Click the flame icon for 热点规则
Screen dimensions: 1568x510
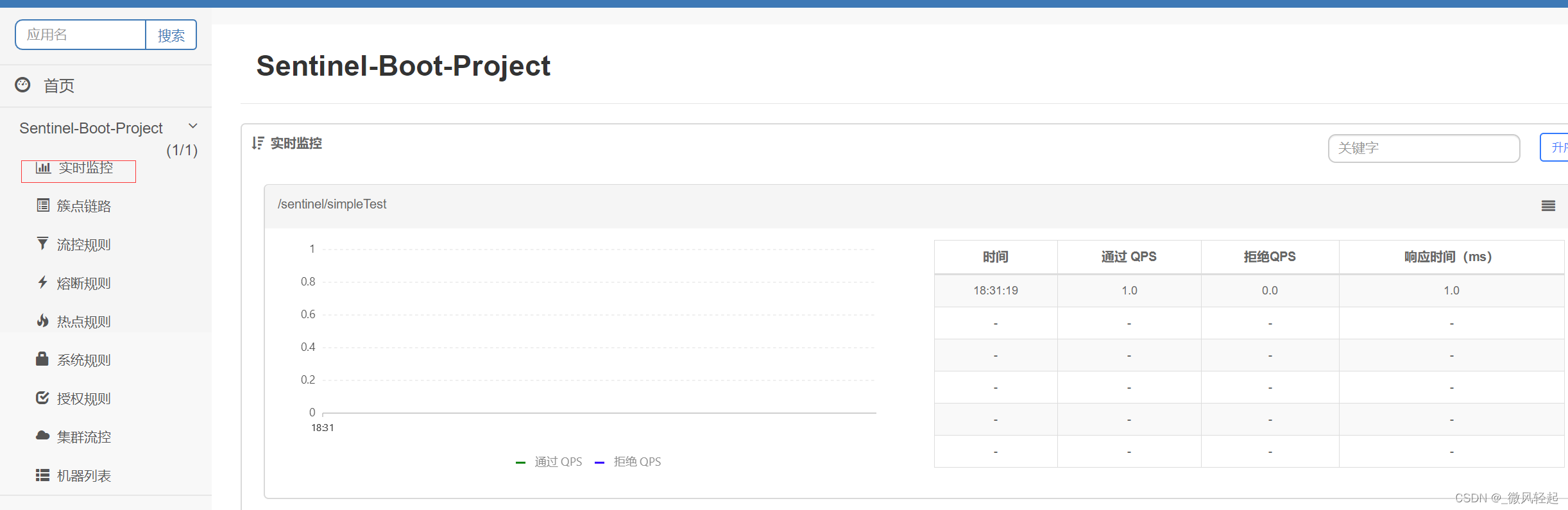(x=42, y=321)
